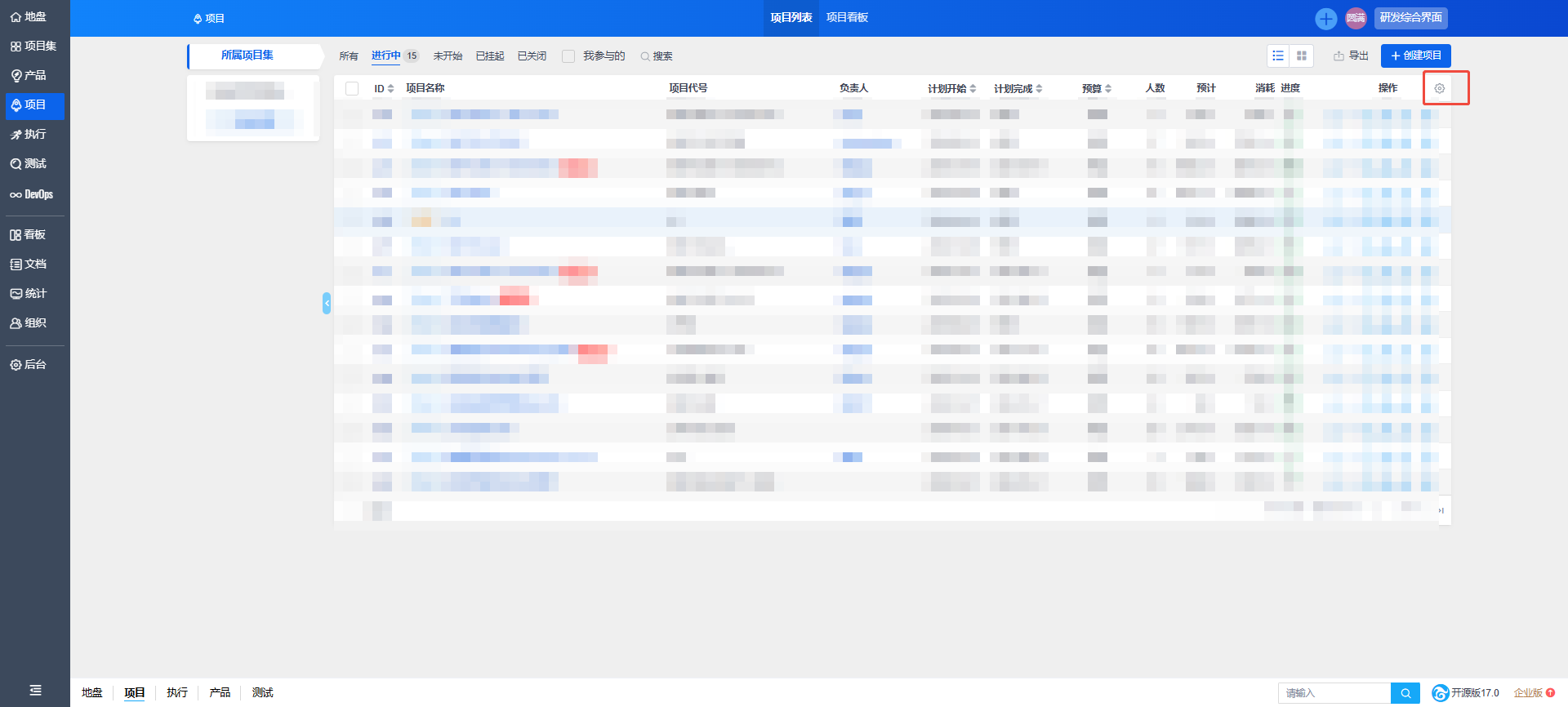Open DevOps from the left sidebar
1568x707 pixels.
pyautogui.click(x=32, y=194)
